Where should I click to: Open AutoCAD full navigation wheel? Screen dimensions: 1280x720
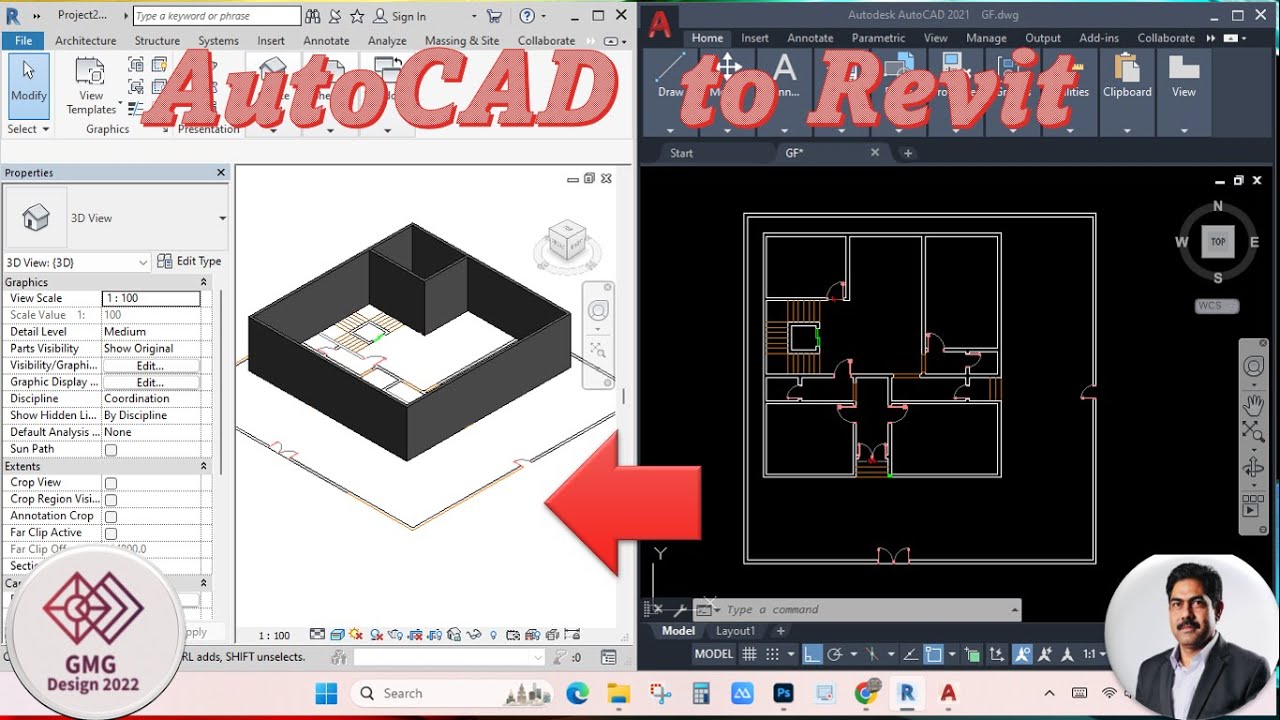coord(1253,366)
